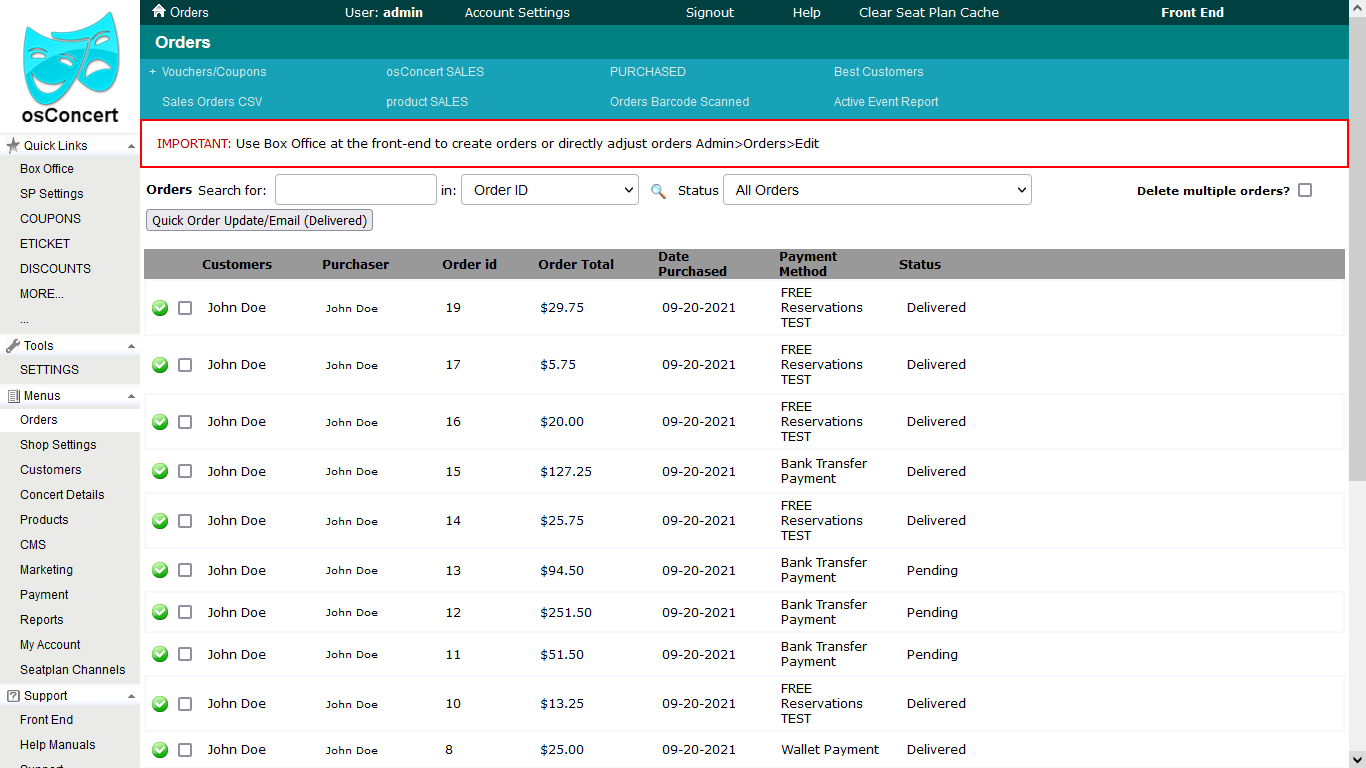Open the All Orders status dropdown
The height and width of the screenshot is (768, 1366).
pyautogui.click(x=876, y=190)
